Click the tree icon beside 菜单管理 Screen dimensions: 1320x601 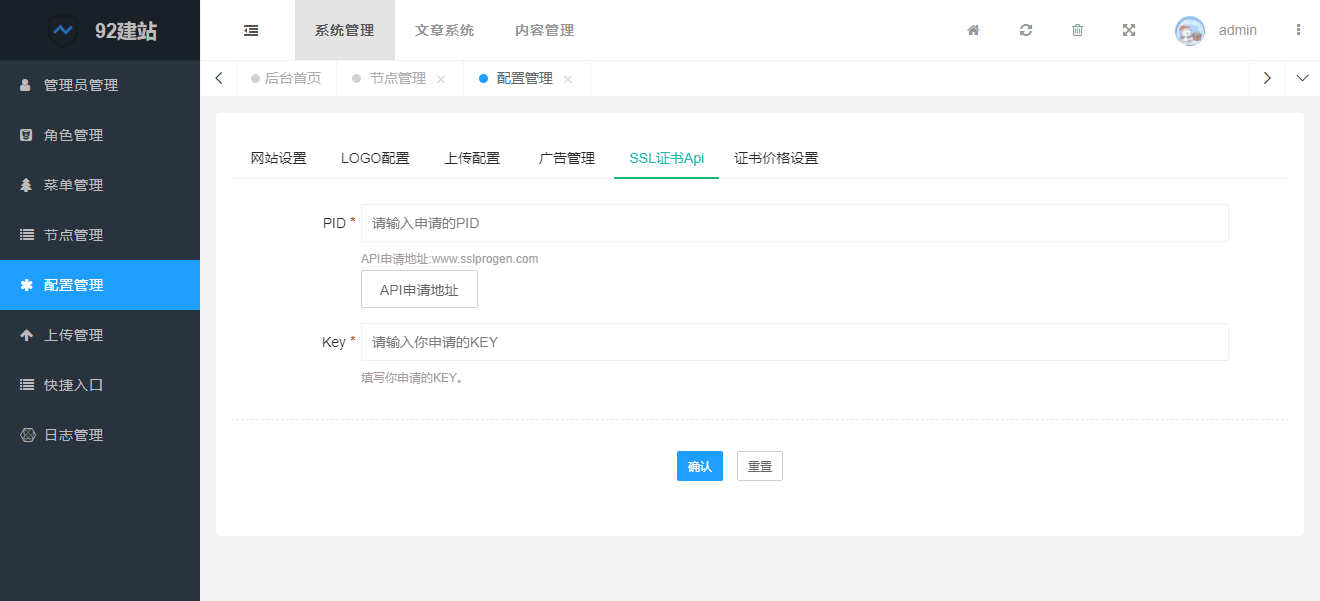[26, 185]
